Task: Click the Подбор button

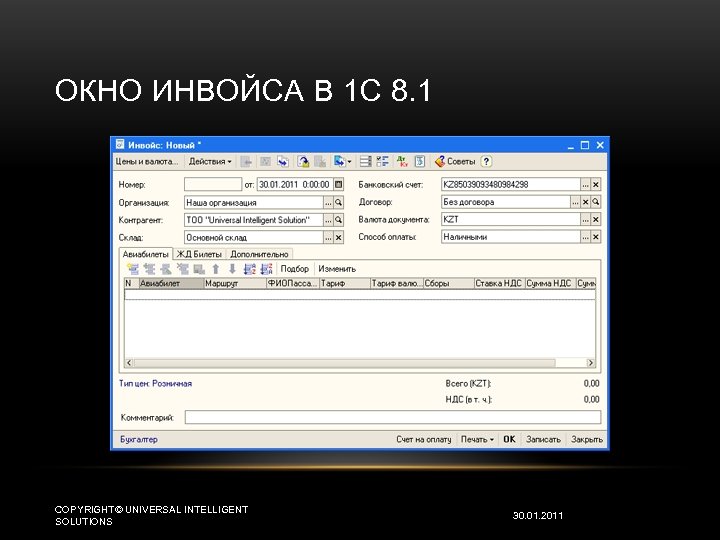Action: (x=294, y=269)
